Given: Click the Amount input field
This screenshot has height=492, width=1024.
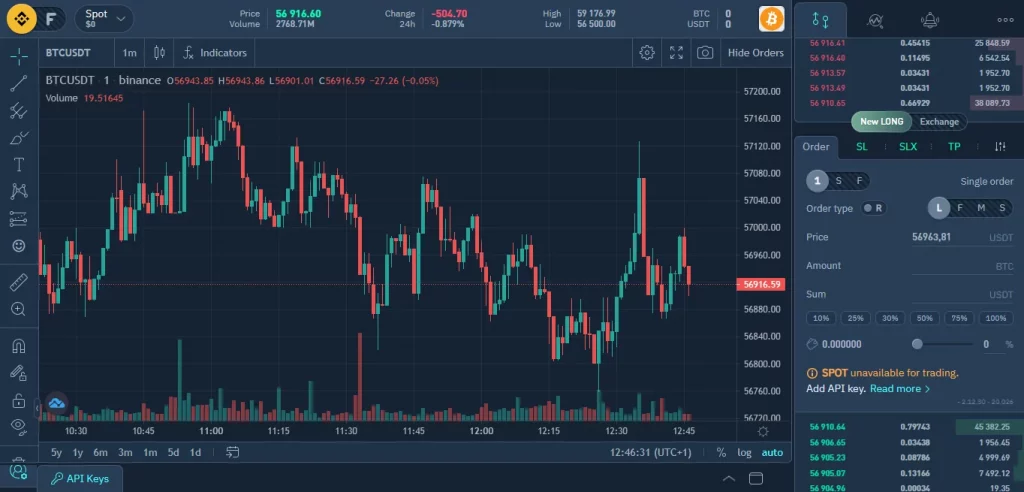Looking at the screenshot, I should coord(963,266).
